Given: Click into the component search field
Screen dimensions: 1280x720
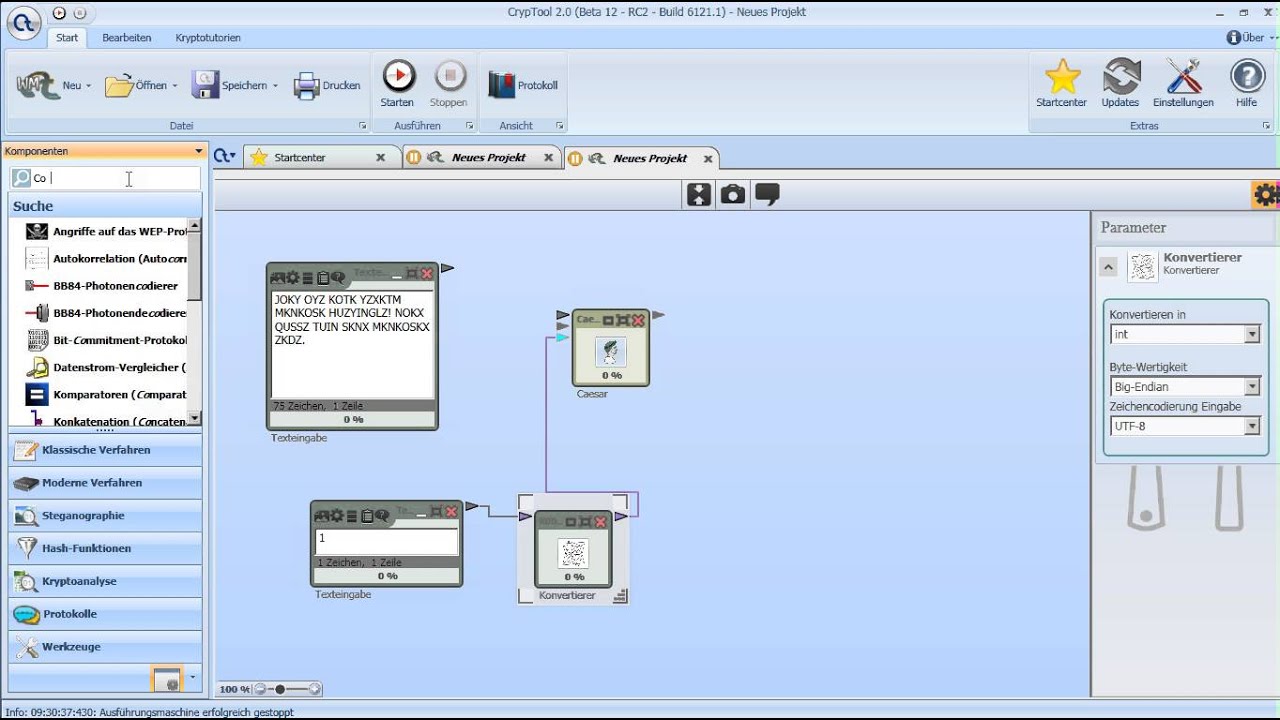Looking at the screenshot, I should [115, 178].
